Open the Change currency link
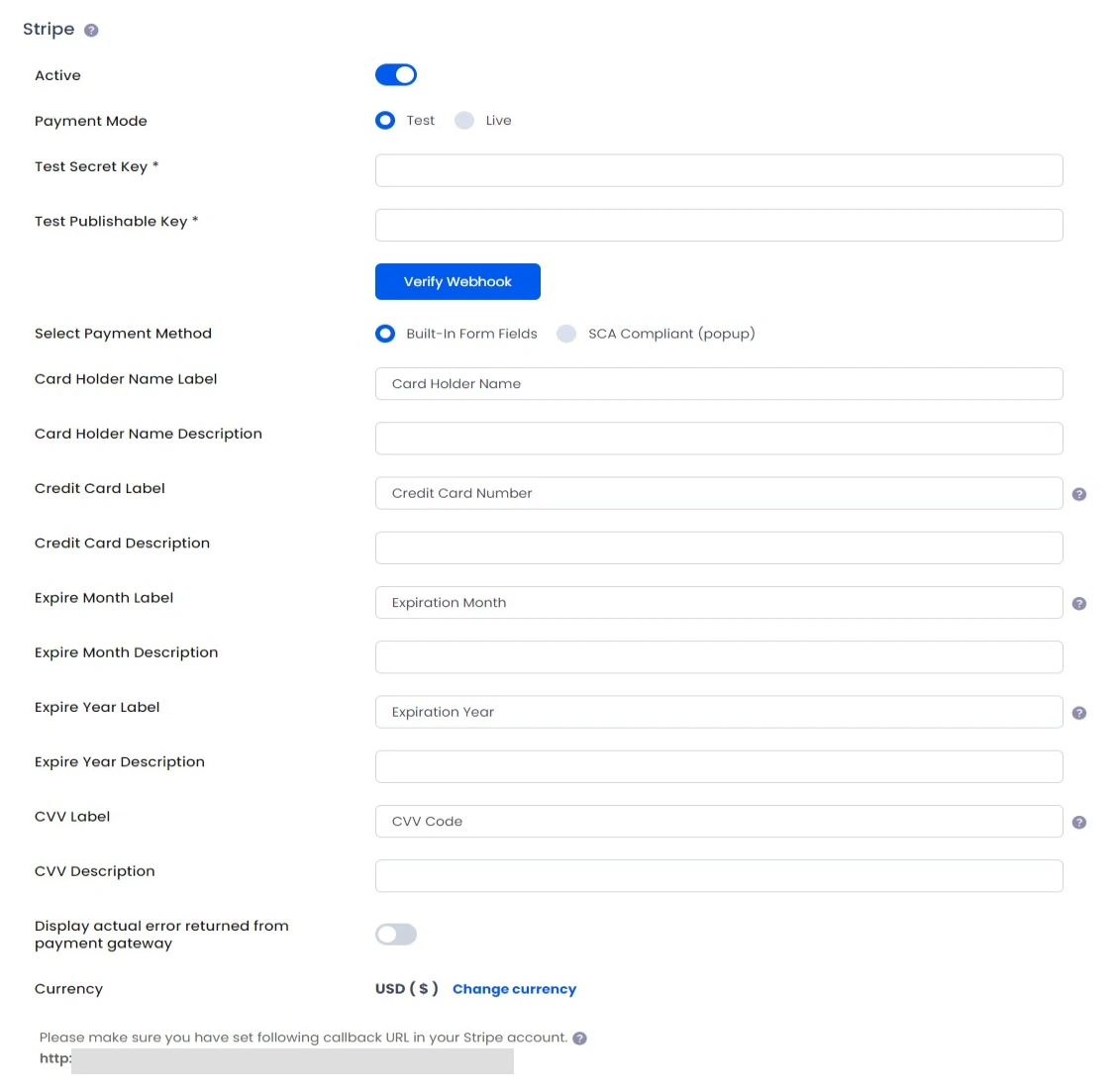Viewport: 1115px width, 1092px height. [514, 989]
